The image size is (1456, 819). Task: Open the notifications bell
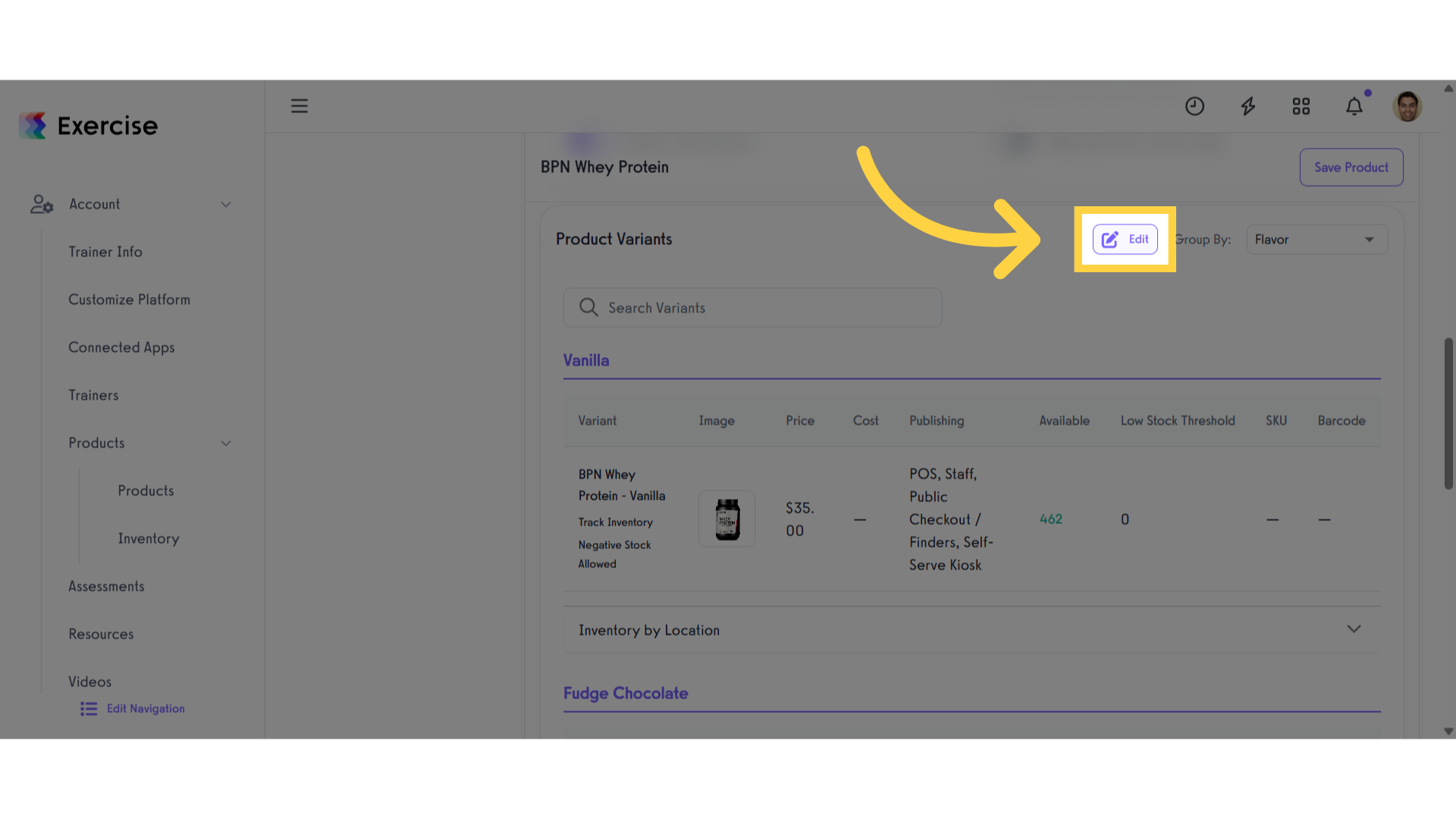coord(1354,106)
